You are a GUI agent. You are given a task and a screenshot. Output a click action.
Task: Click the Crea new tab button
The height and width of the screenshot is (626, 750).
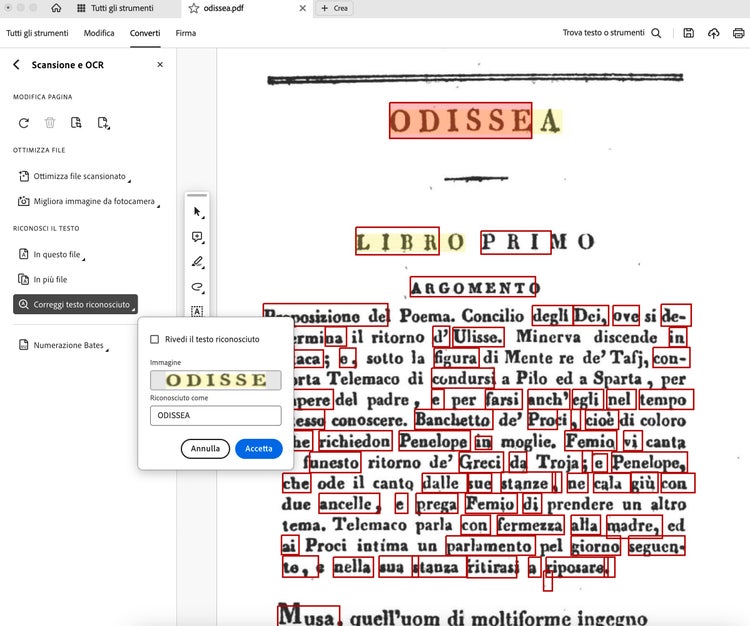click(334, 8)
